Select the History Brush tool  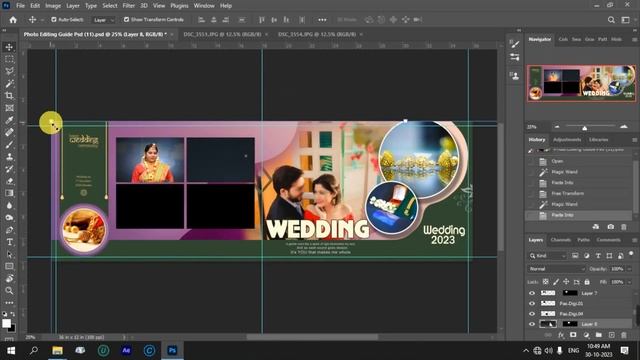tap(9, 169)
